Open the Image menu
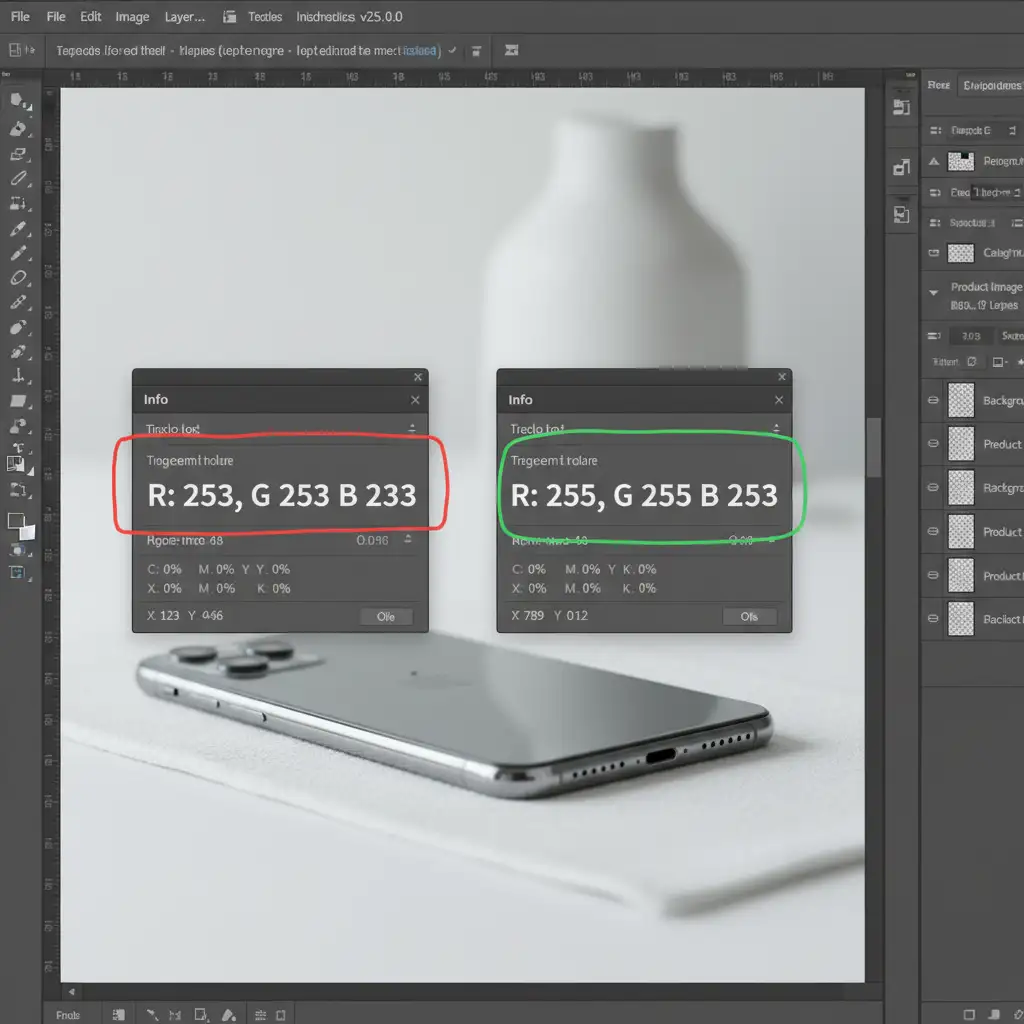 click(x=132, y=17)
